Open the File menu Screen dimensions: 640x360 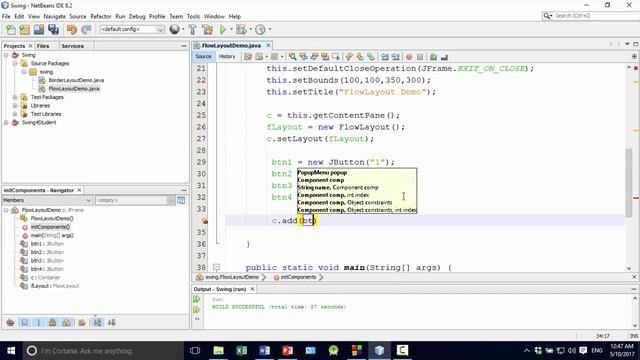point(6,16)
